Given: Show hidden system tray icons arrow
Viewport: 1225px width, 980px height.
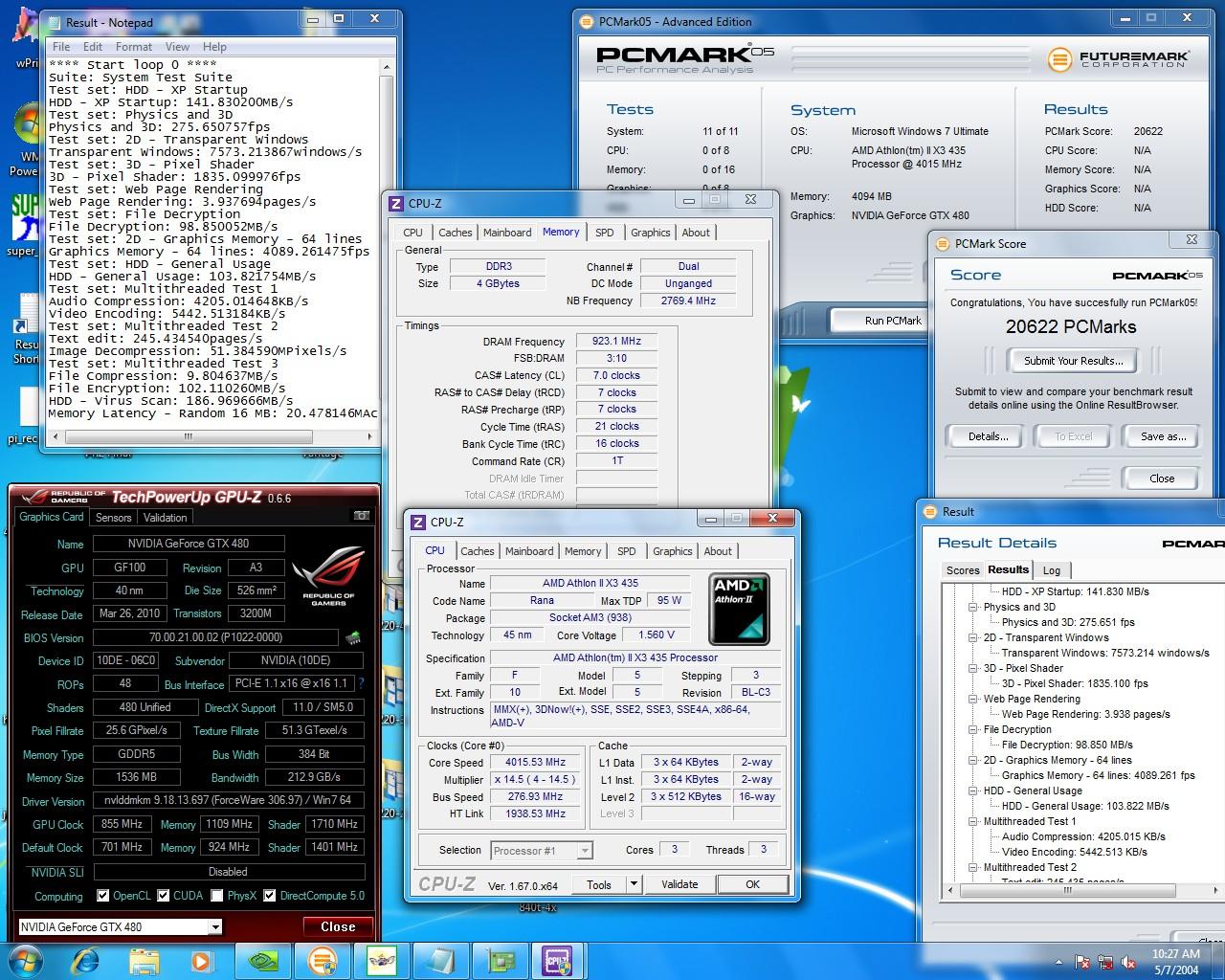Looking at the screenshot, I should coord(1058,962).
